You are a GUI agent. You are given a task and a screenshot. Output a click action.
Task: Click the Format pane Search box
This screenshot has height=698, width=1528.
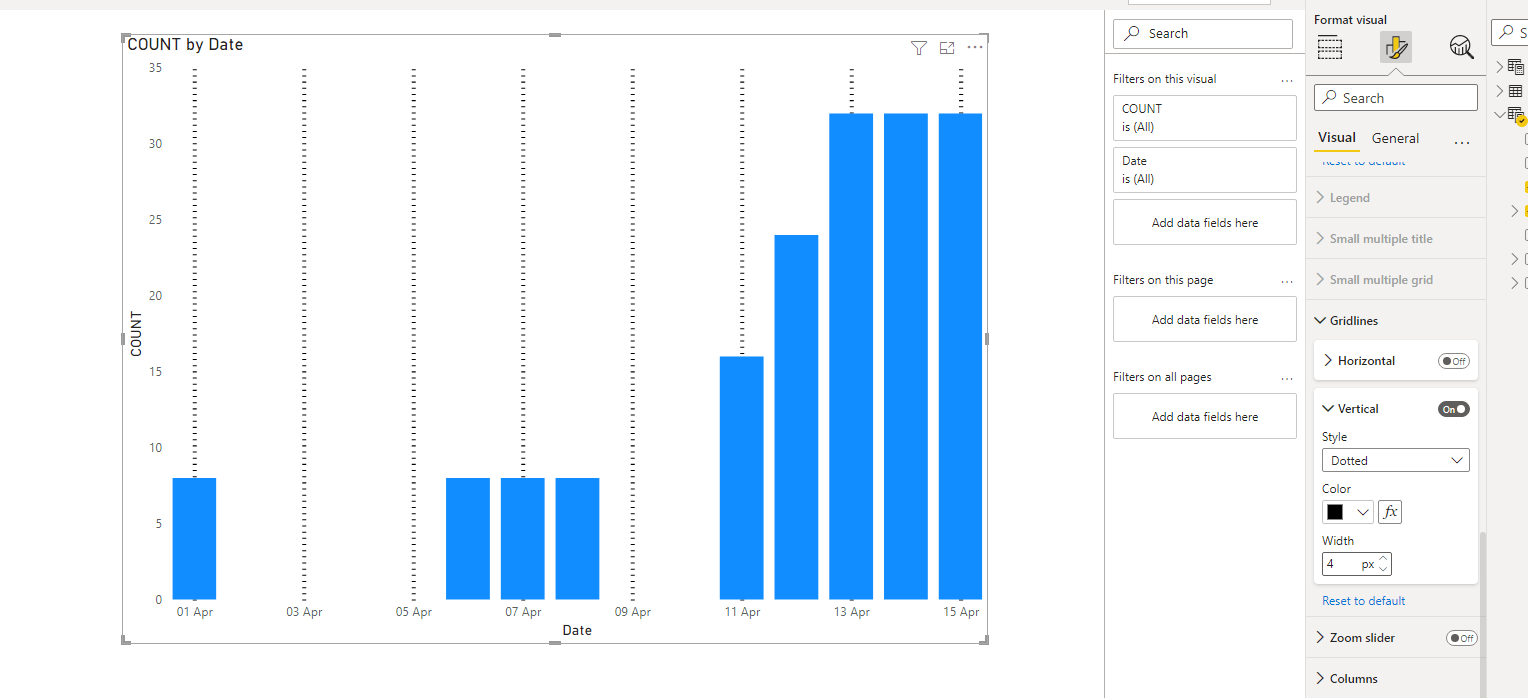click(1396, 98)
